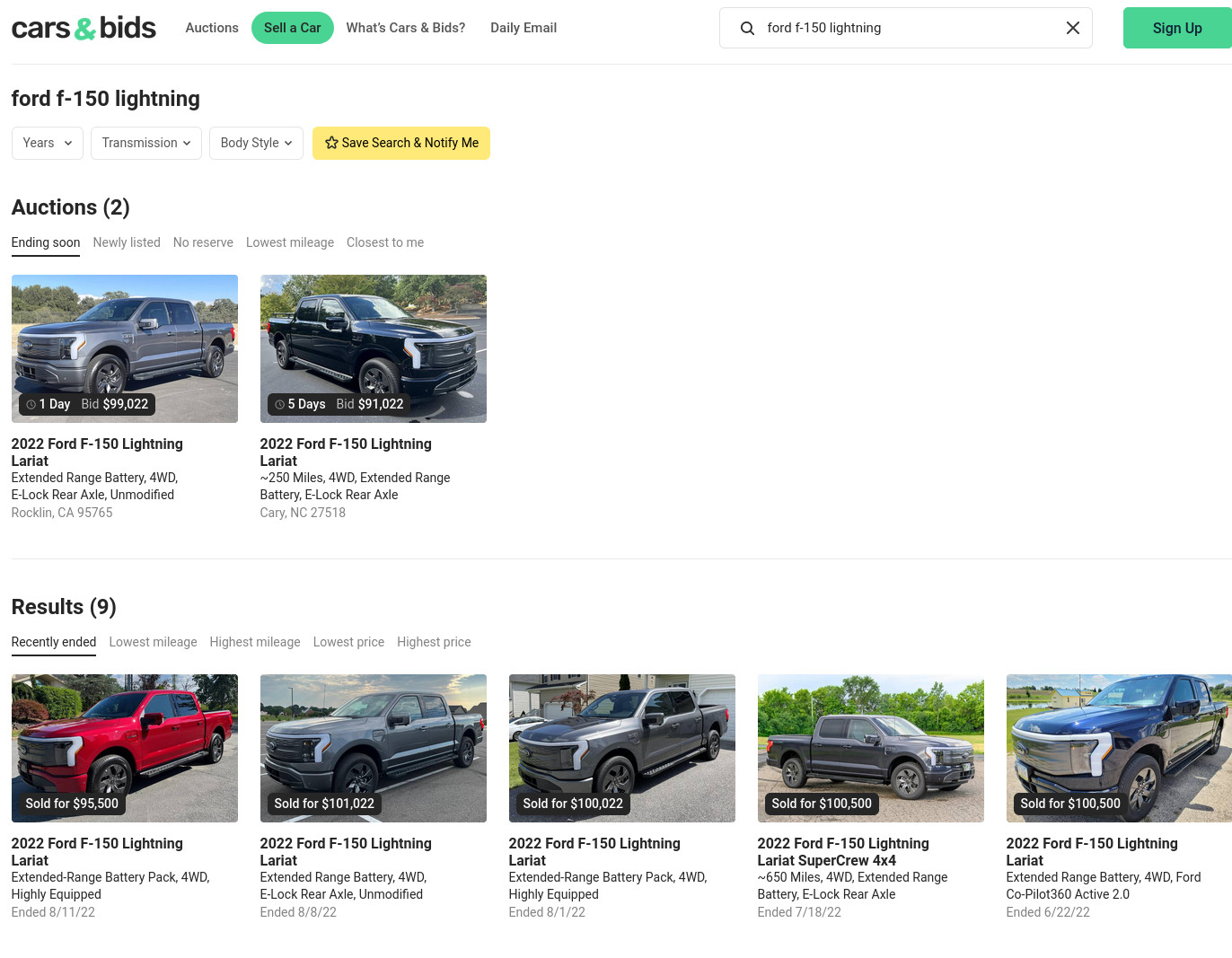Sort results by Lowest mileage

[153, 642]
